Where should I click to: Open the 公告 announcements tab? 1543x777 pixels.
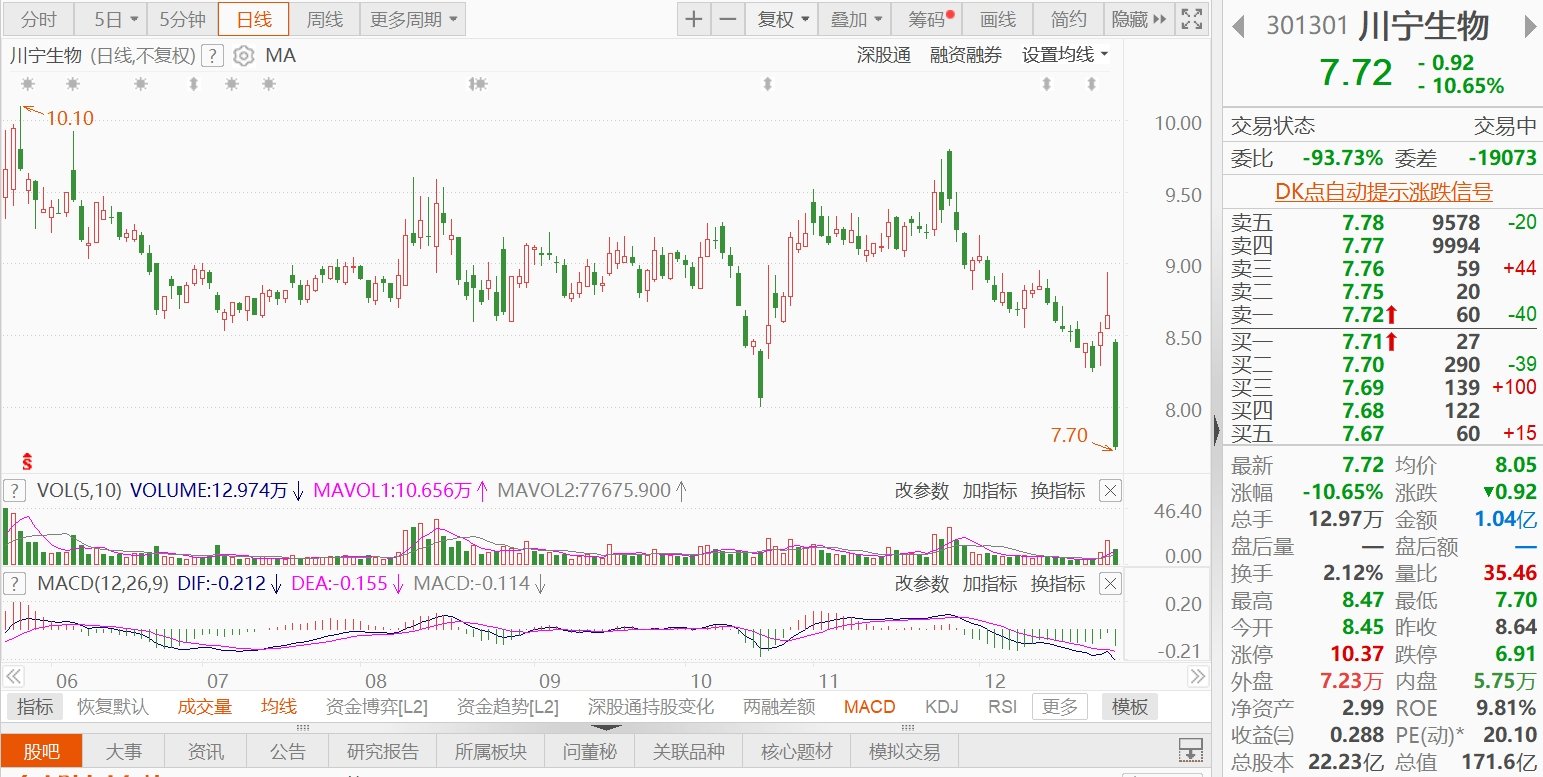(x=288, y=752)
